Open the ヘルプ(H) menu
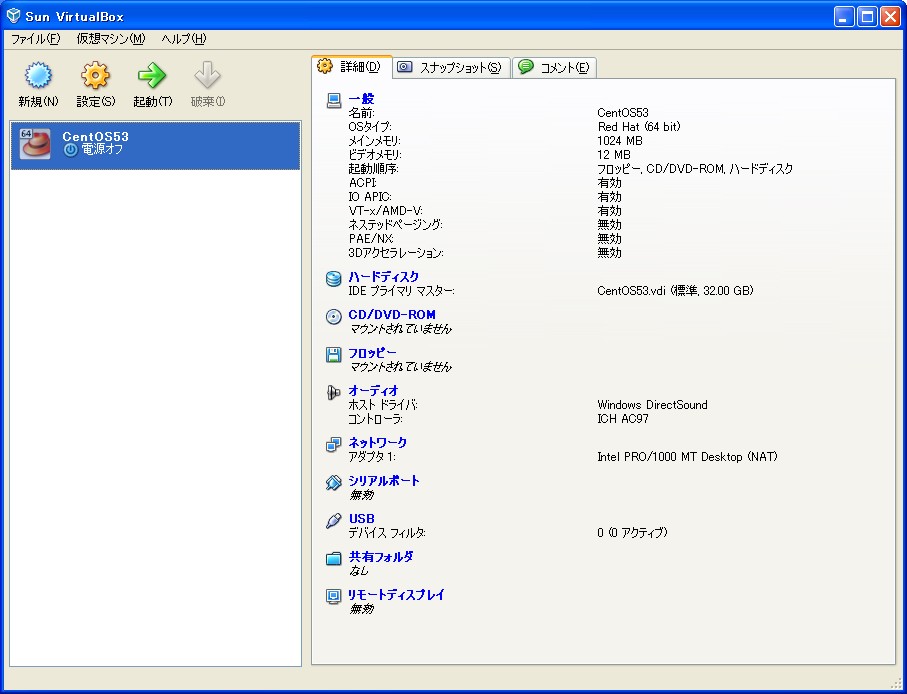The image size is (907, 694). pos(184,39)
